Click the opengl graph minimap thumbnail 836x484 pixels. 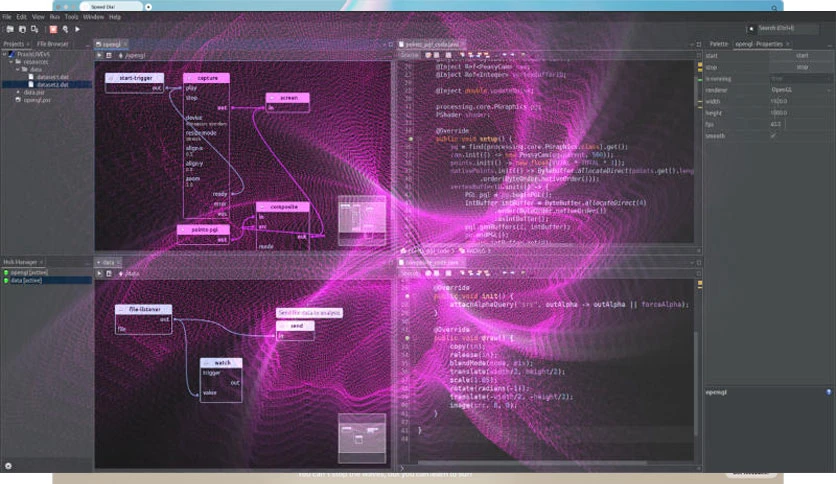pyautogui.click(x=362, y=220)
